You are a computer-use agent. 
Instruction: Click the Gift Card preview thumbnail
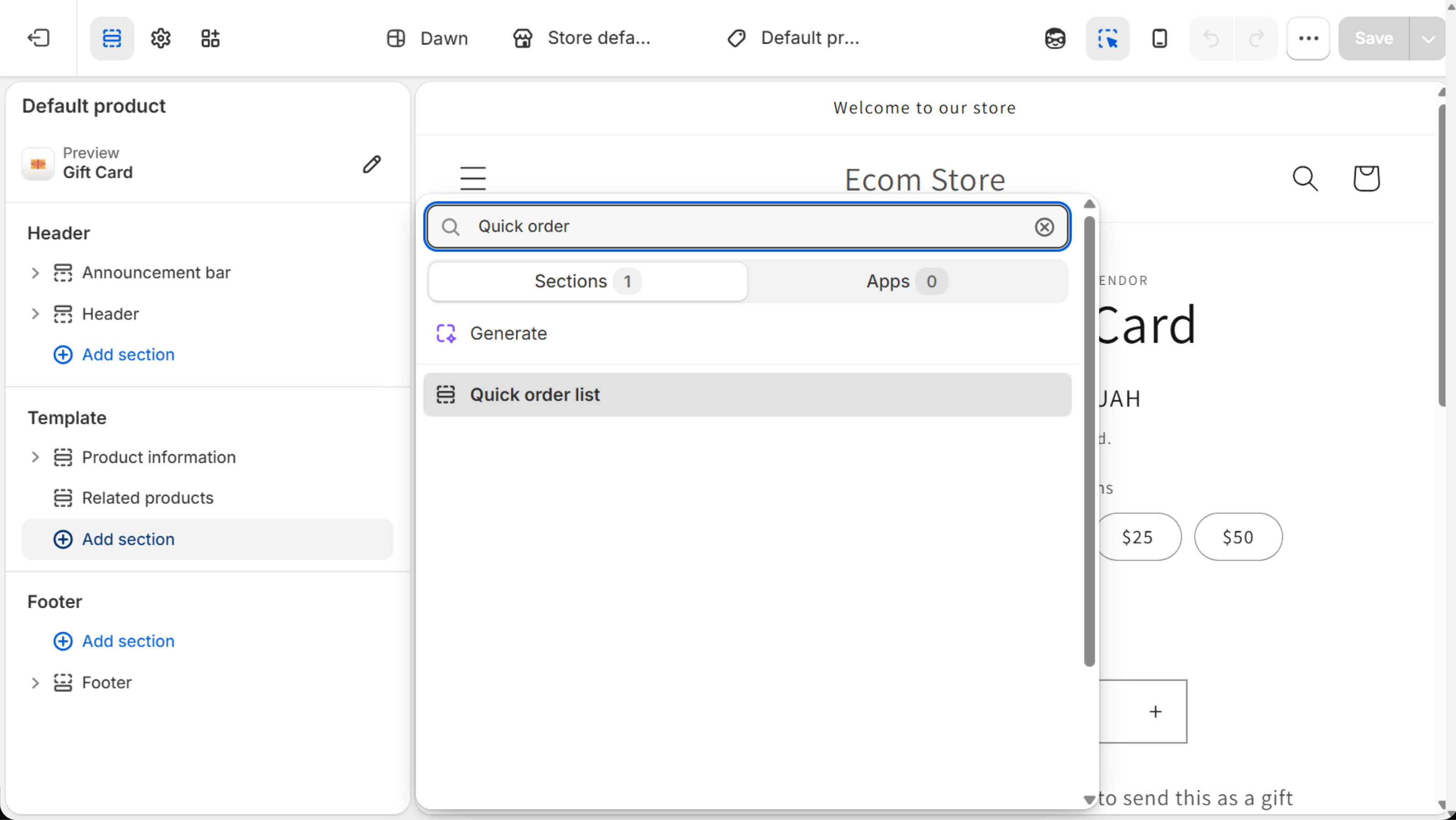(x=38, y=164)
